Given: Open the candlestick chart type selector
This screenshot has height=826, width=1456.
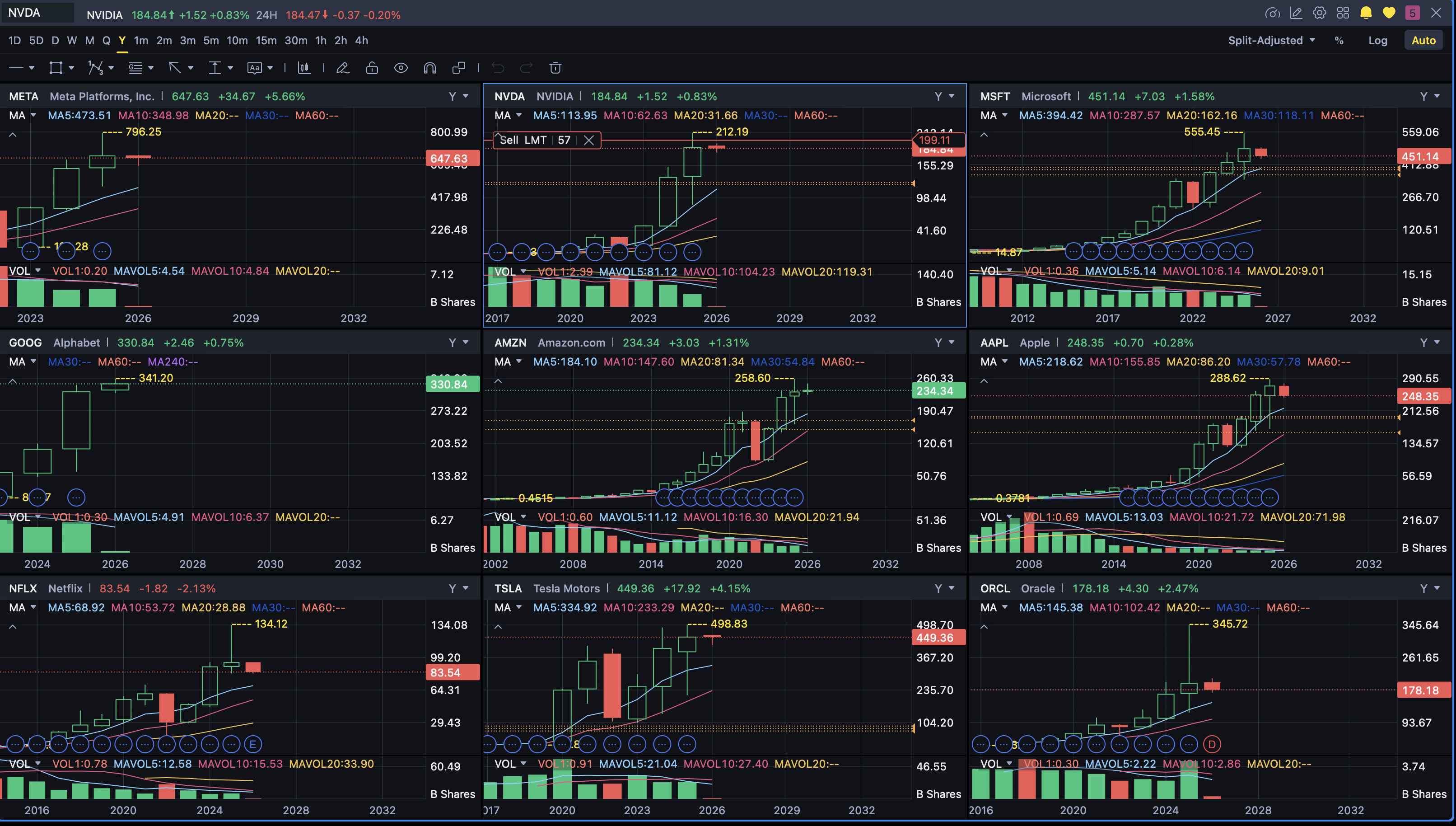Looking at the screenshot, I should click(304, 68).
